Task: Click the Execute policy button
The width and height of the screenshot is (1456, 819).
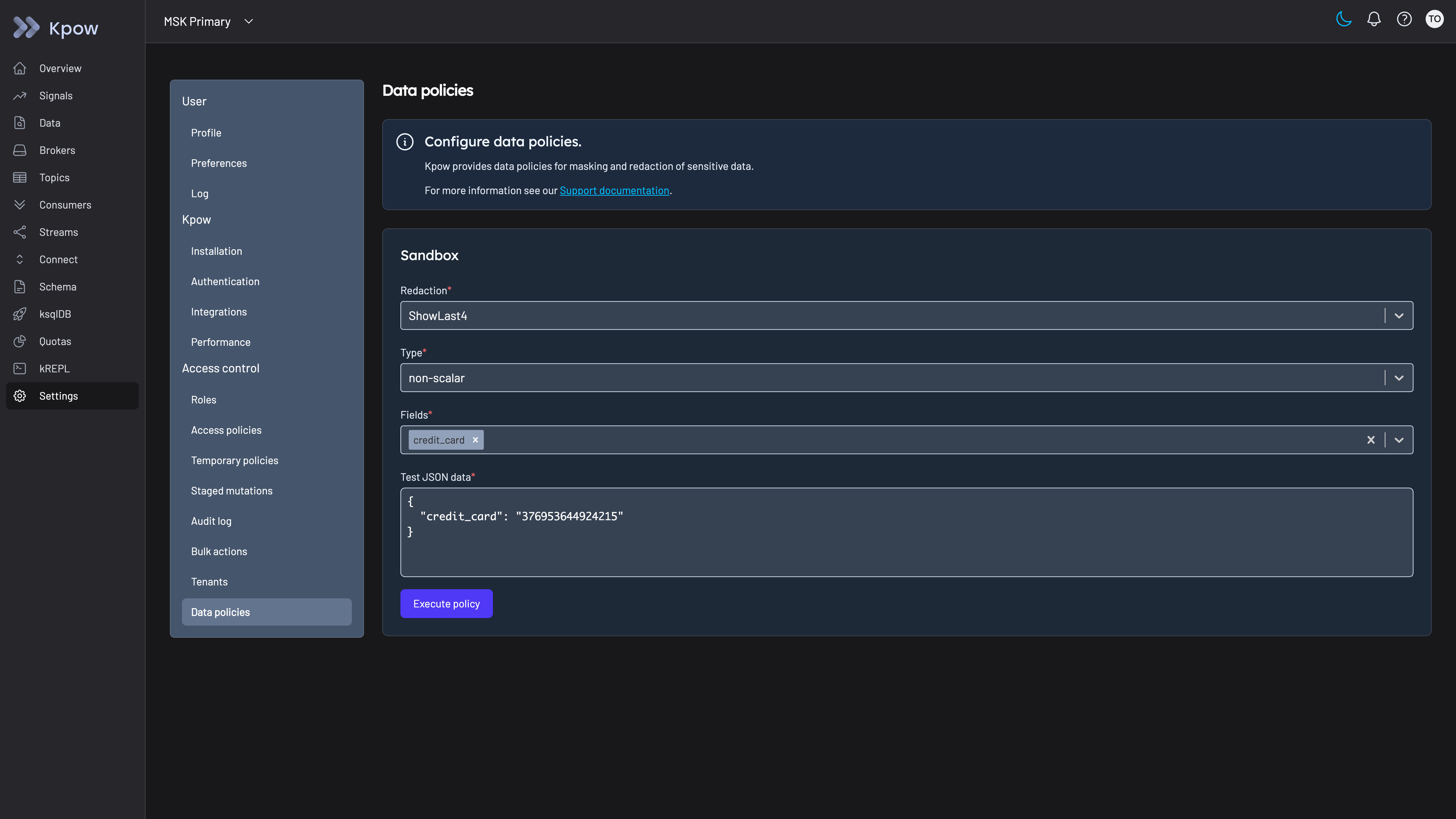Action: pyautogui.click(x=446, y=604)
